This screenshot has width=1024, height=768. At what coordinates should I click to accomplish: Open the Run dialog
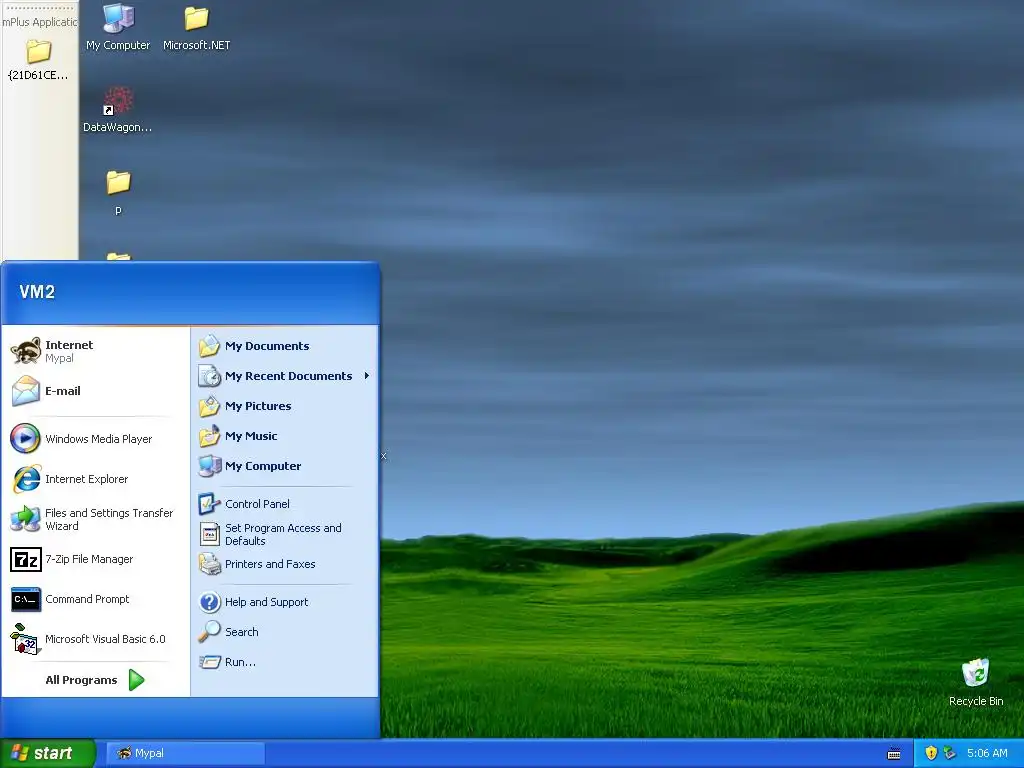[x=285, y=662]
